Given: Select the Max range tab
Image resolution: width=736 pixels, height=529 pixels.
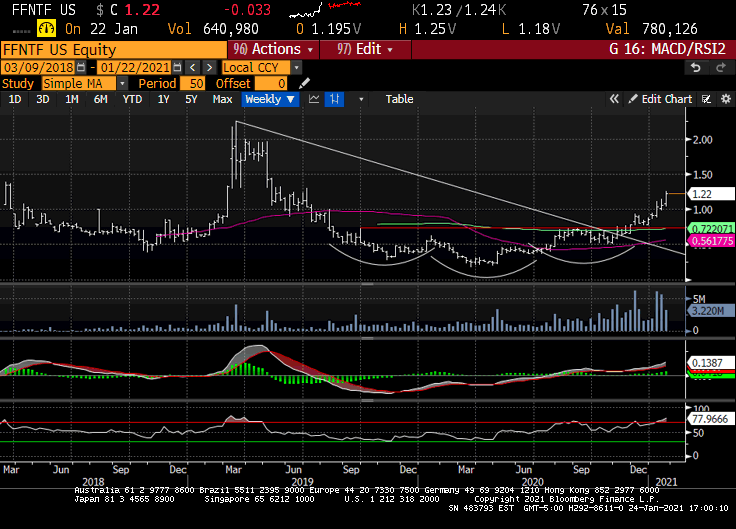Looking at the screenshot, I should (x=222, y=99).
